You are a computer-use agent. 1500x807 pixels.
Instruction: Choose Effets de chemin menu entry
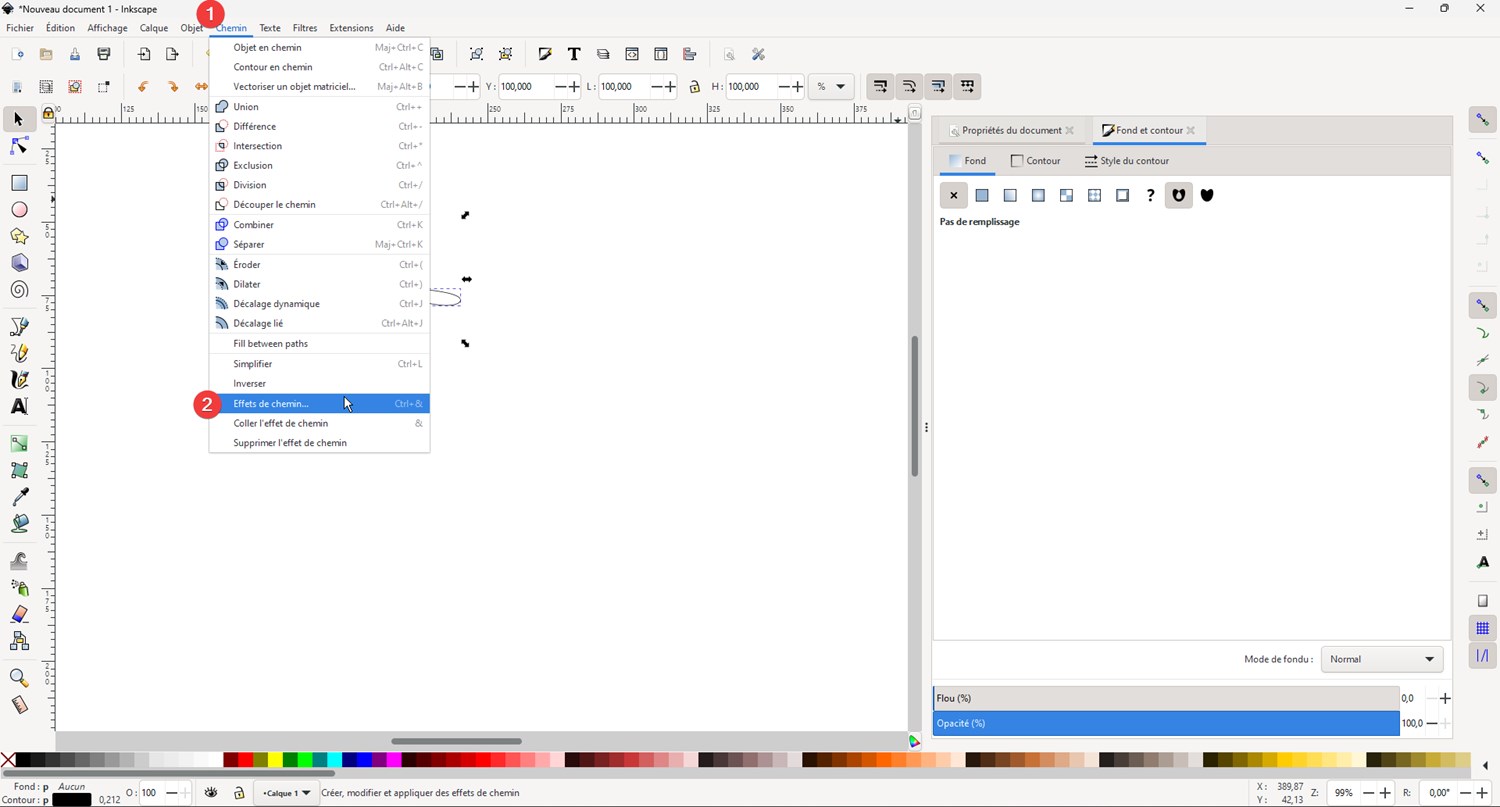coord(319,404)
